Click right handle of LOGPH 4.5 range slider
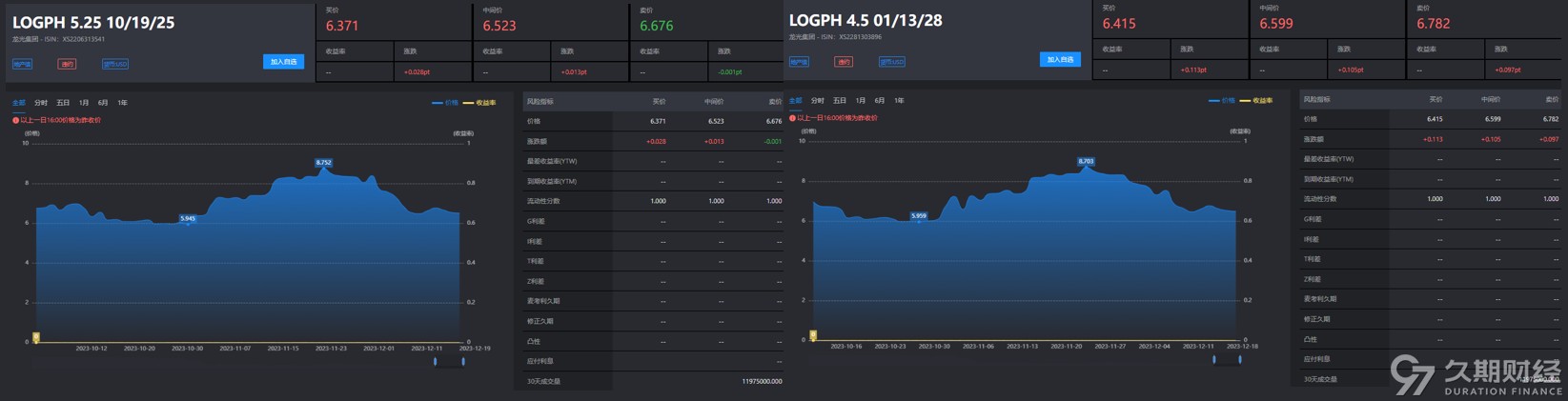 tap(1239, 360)
